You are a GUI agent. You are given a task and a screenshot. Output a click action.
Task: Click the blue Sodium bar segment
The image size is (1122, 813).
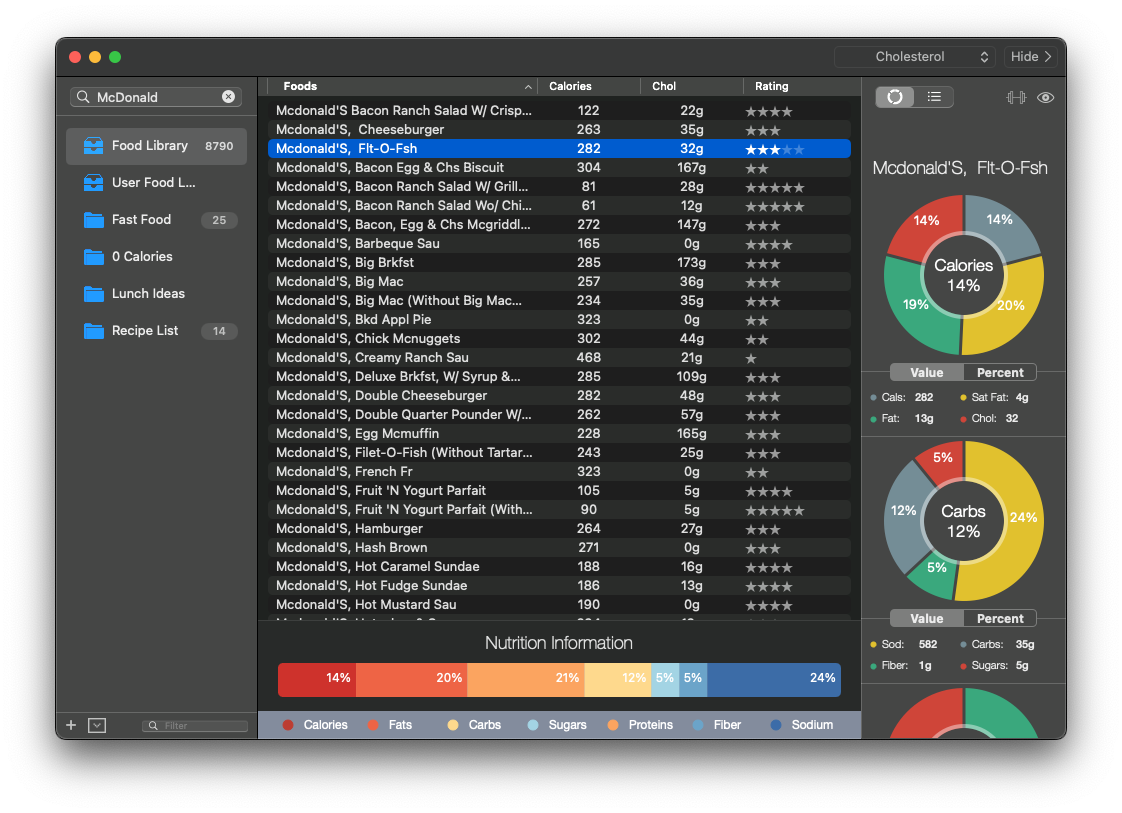click(x=773, y=678)
